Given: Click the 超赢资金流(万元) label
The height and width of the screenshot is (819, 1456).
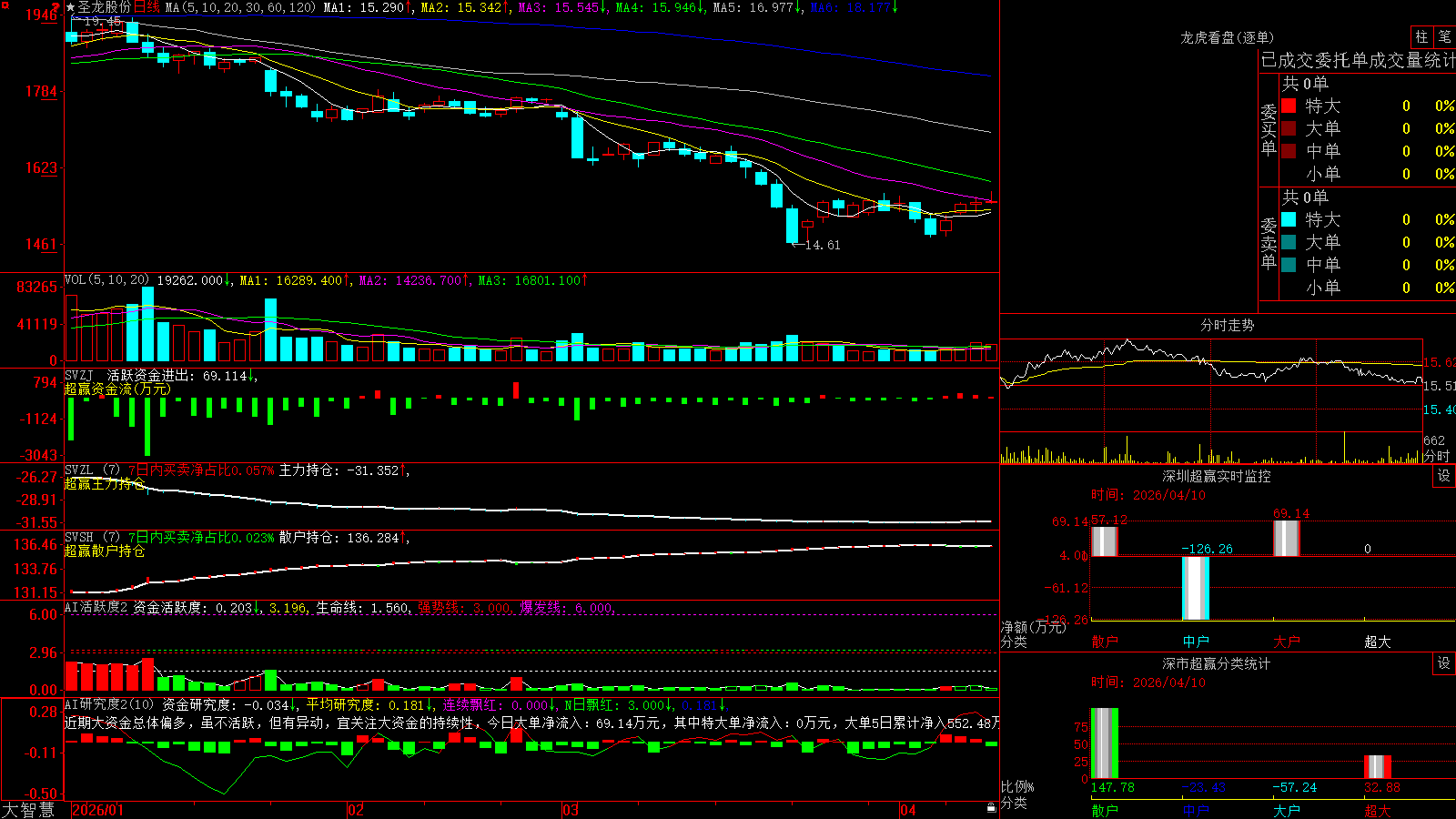Looking at the screenshot, I should 116,389.
